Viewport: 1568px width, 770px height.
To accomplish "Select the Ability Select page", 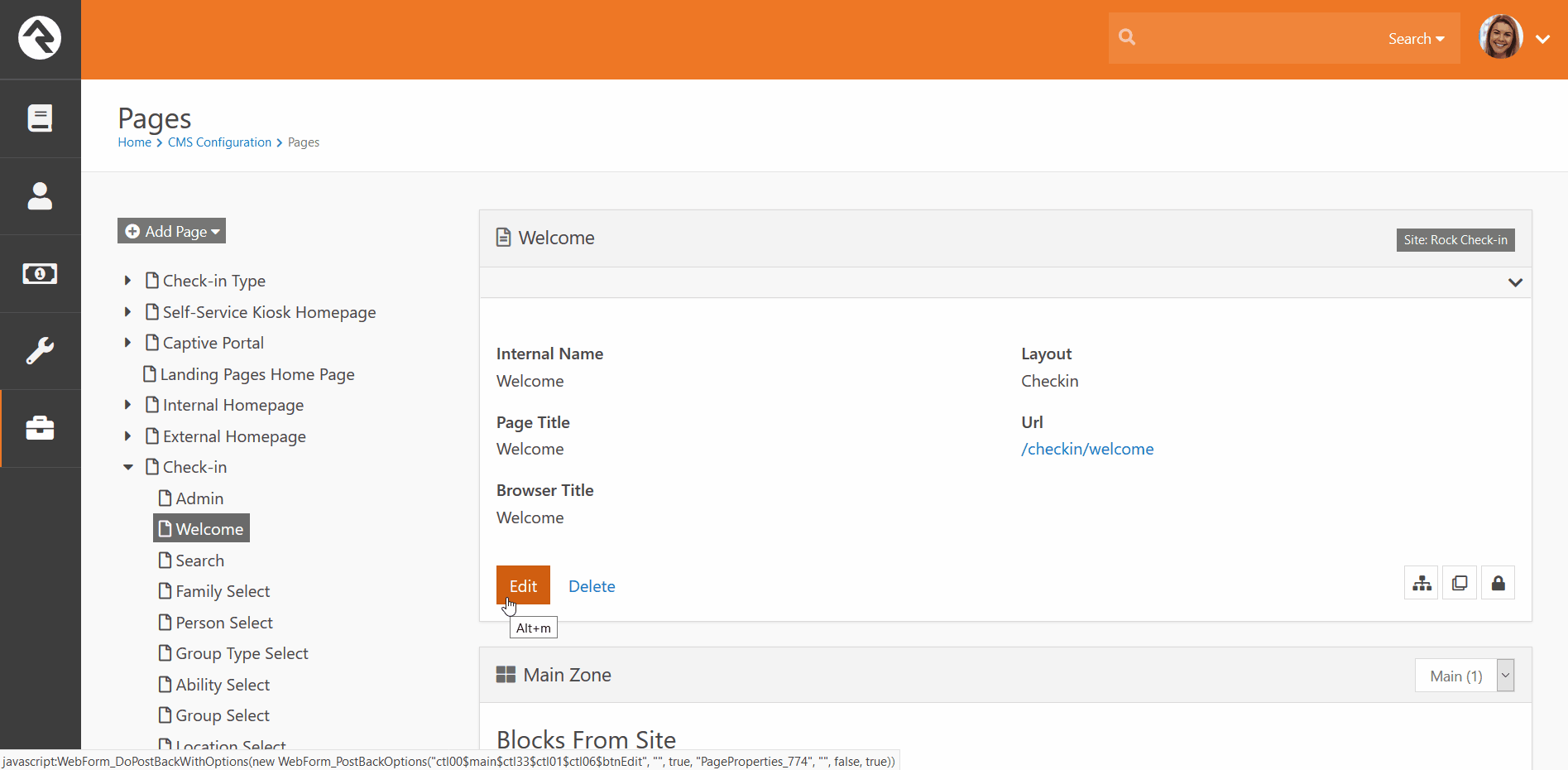I will (x=223, y=685).
